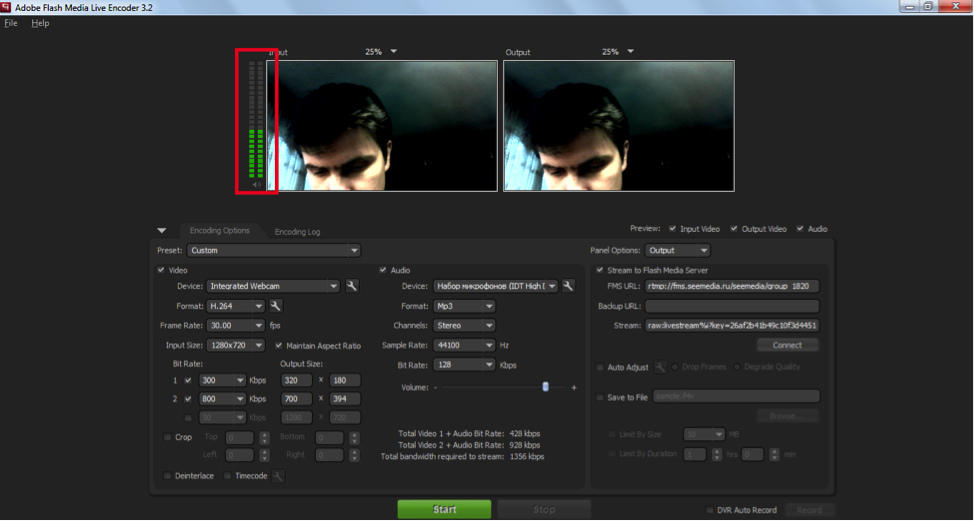Open the audio Bit Rate 128 dropdown
The image size is (974, 521).
pyautogui.click(x=464, y=365)
